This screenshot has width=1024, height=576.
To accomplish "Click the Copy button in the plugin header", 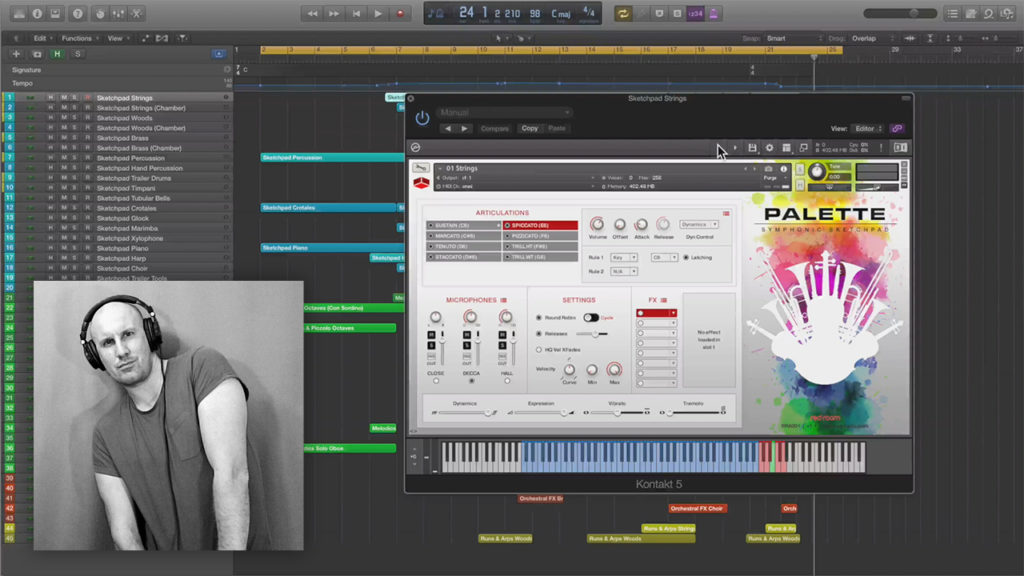I will pos(530,129).
